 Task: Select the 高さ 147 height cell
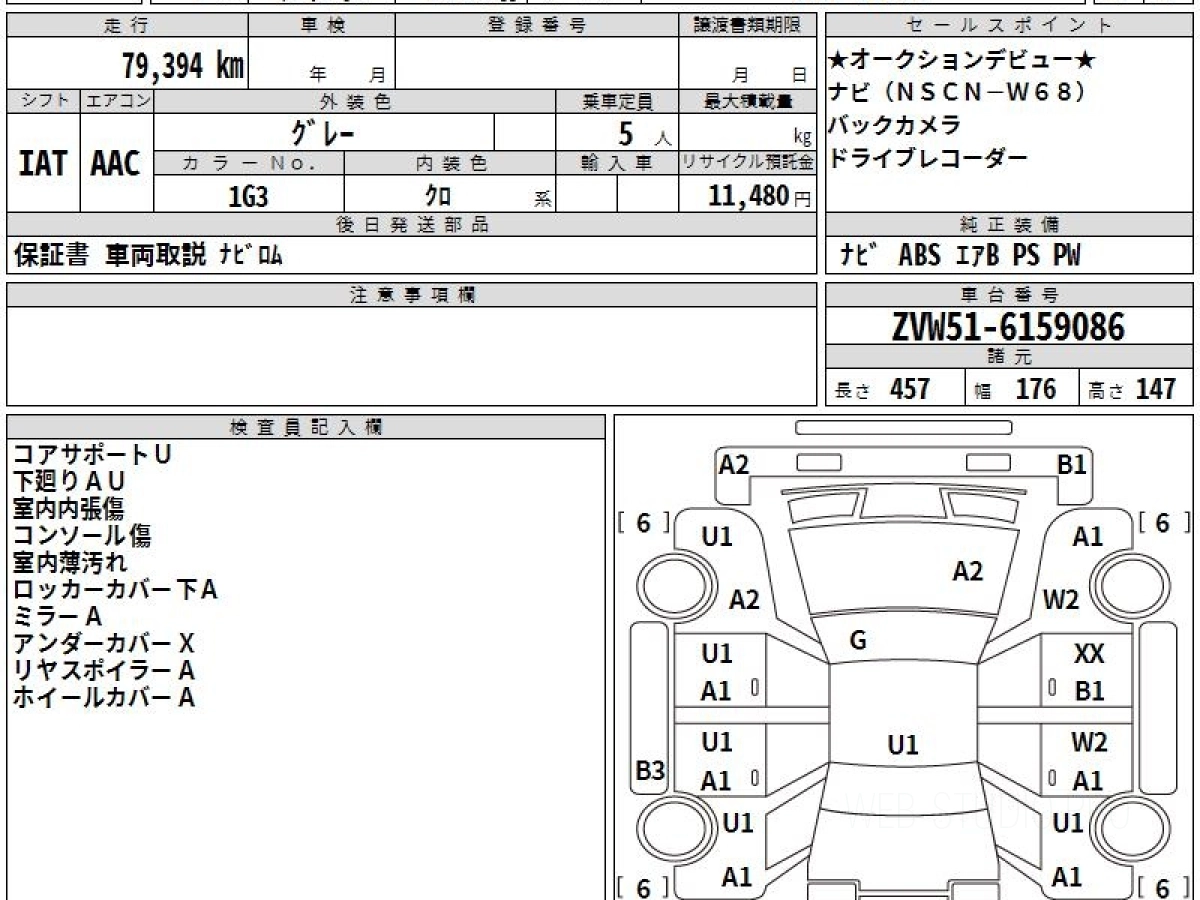pos(1136,388)
